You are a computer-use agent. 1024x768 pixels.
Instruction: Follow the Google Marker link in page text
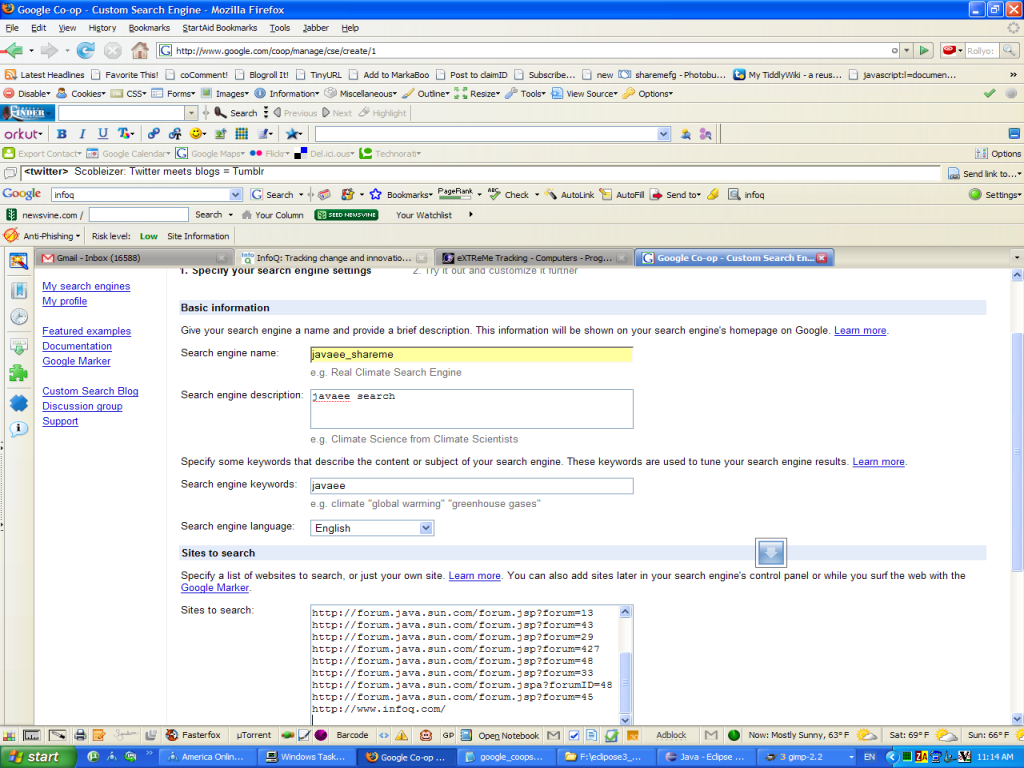click(215, 588)
